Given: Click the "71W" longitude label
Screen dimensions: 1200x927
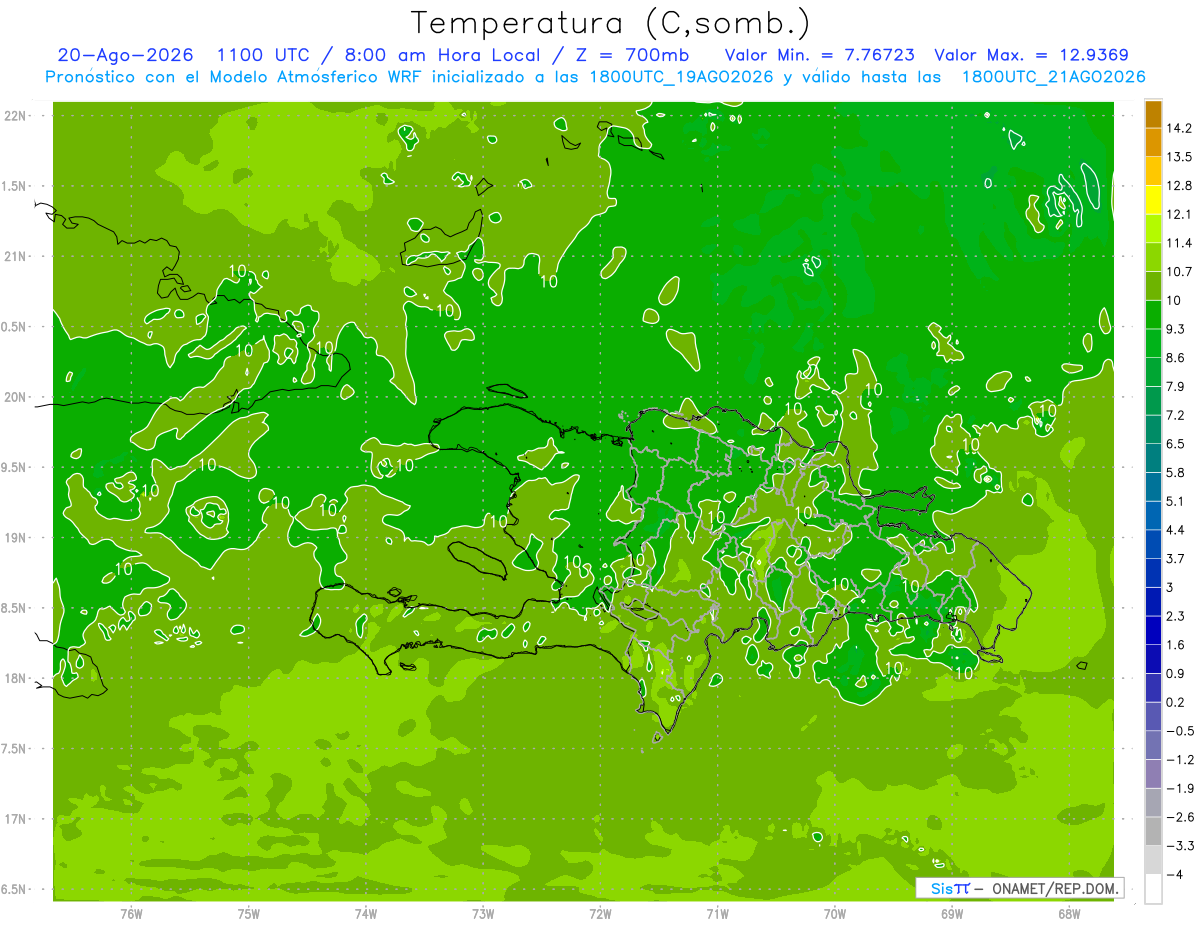Looking at the screenshot, I should pyautogui.click(x=717, y=913).
